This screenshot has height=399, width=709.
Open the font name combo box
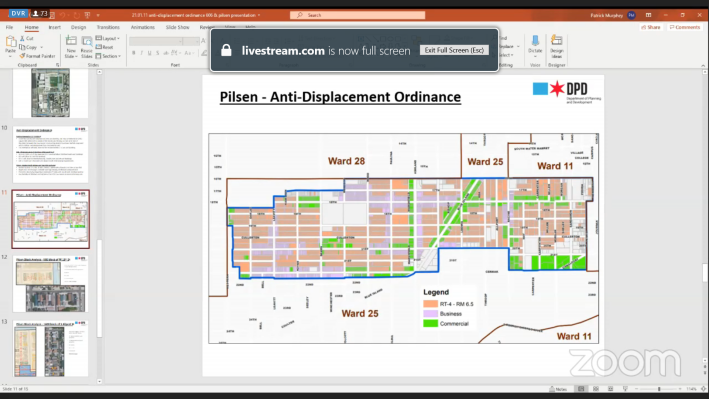(156, 41)
